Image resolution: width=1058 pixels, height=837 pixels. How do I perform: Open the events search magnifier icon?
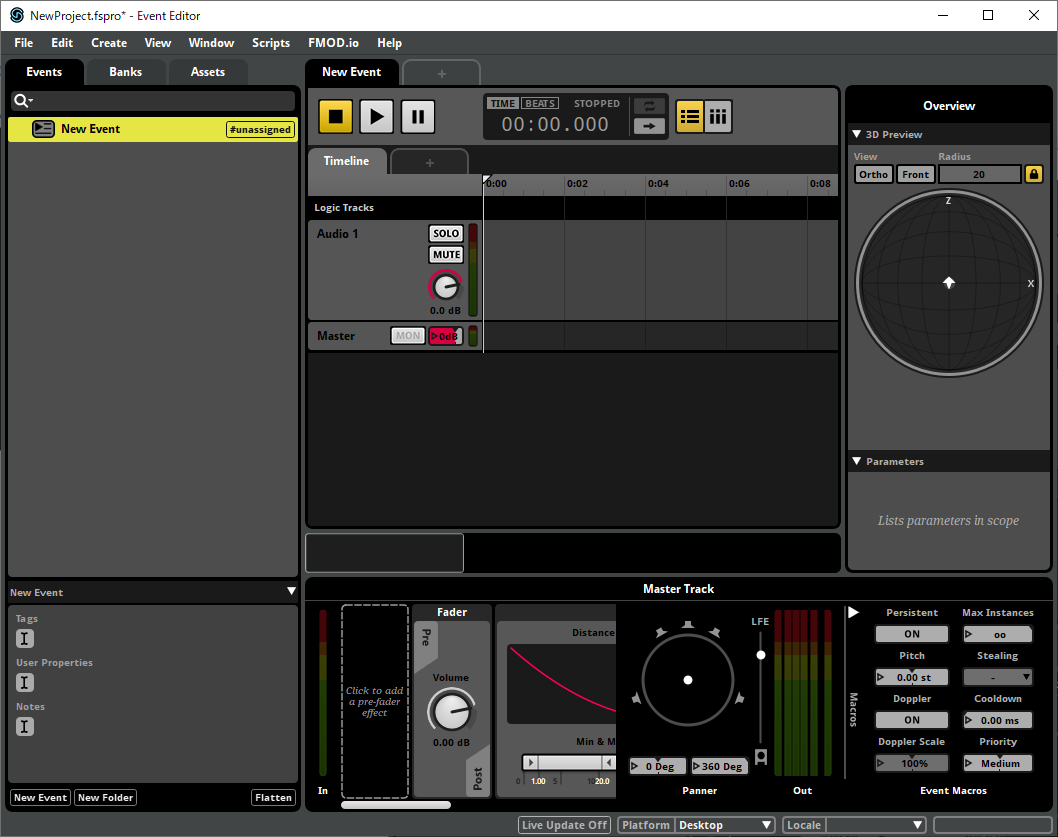(x=23, y=101)
